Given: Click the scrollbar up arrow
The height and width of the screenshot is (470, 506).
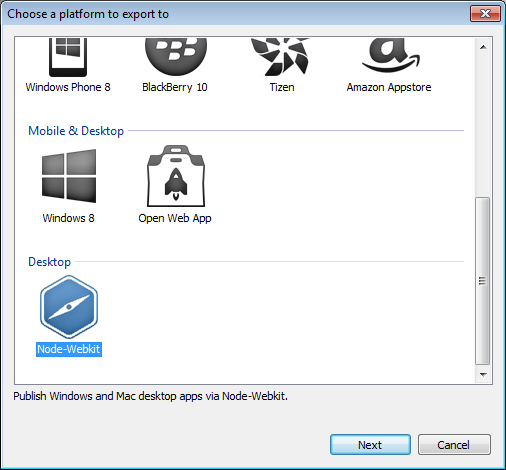Looking at the screenshot, I should (x=483, y=47).
